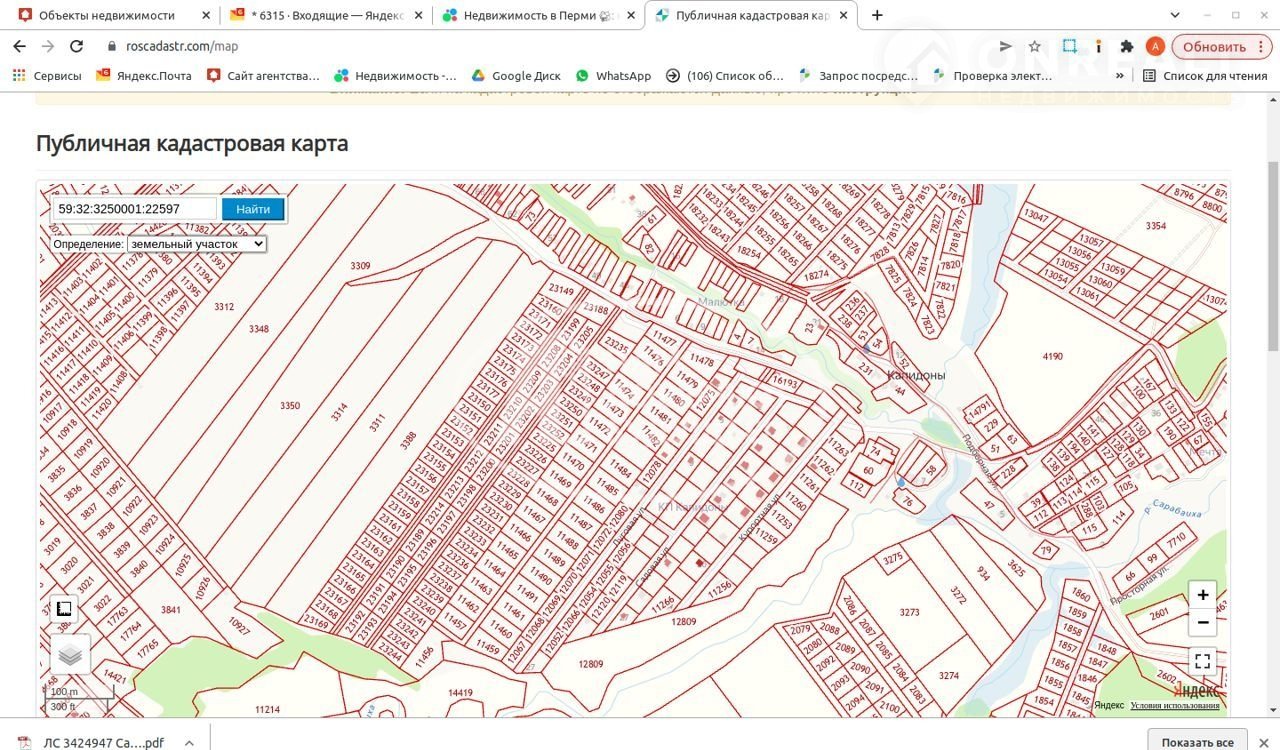Viewport: 1280px width, 750px height.
Task: Open new browser tab
Action: click(x=877, y=15)
